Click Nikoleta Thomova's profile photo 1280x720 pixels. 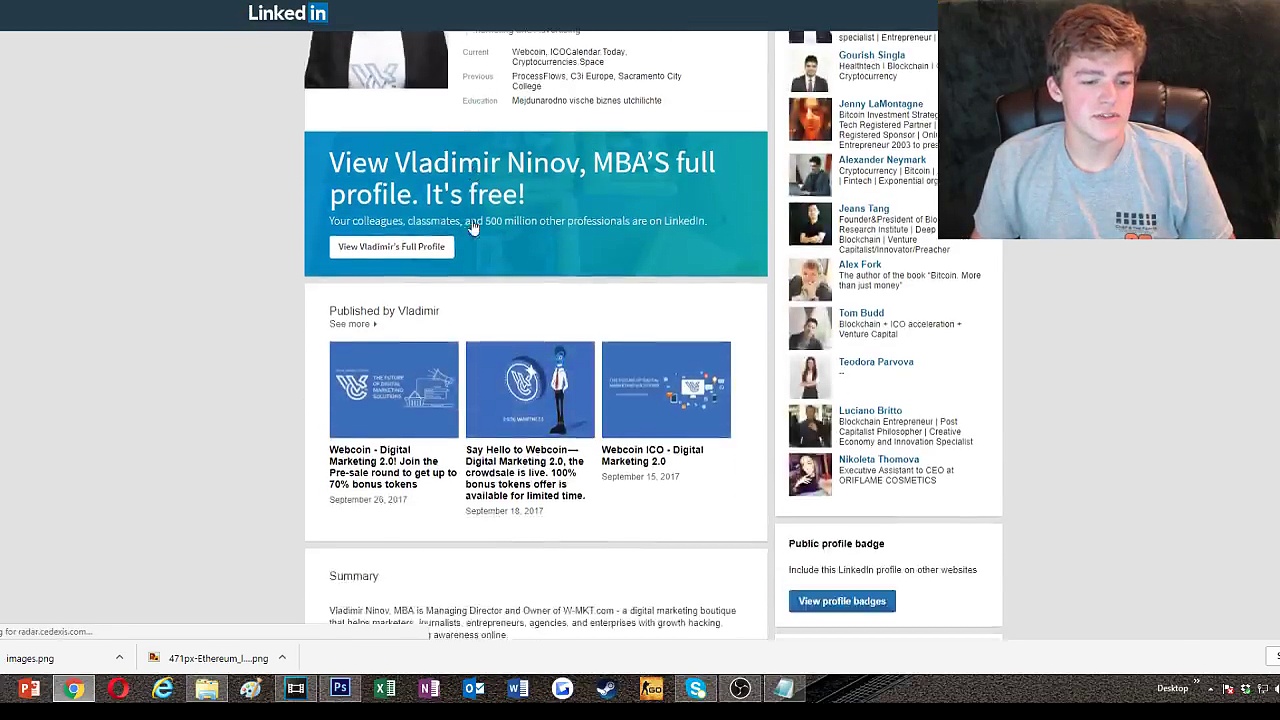click(x=810, y=475)
